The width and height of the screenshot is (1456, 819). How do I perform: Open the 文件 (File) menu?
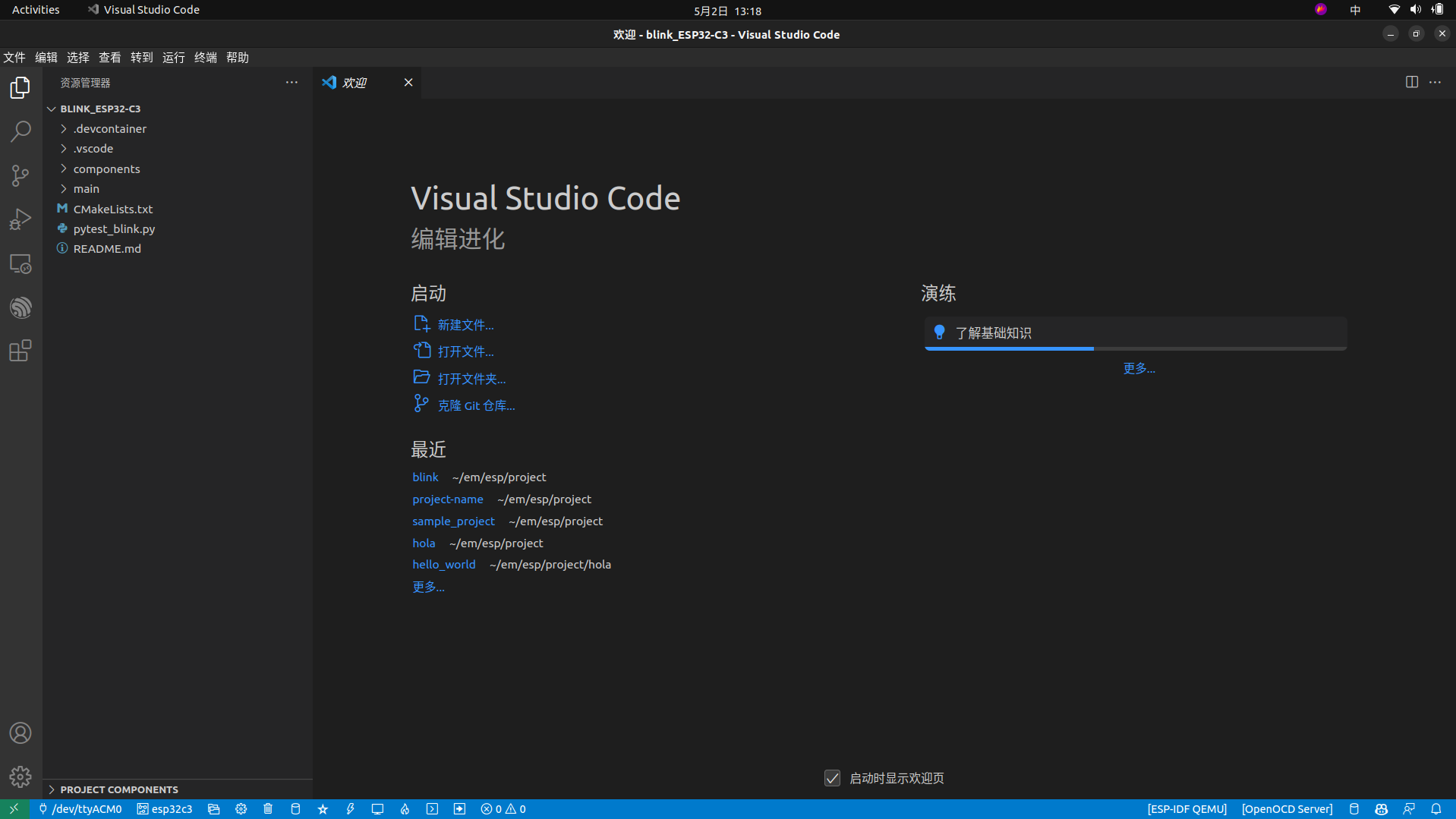click(x=14, y=58)
